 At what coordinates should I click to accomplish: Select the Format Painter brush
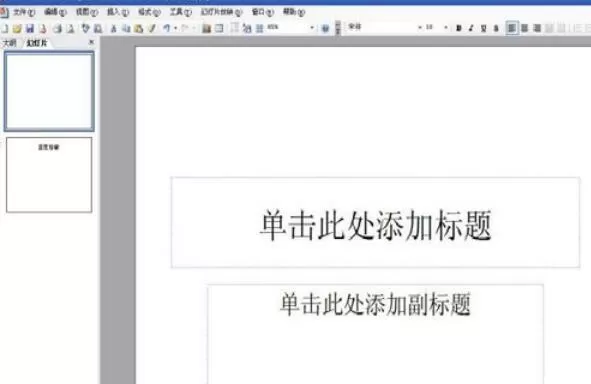pos(152,28)
